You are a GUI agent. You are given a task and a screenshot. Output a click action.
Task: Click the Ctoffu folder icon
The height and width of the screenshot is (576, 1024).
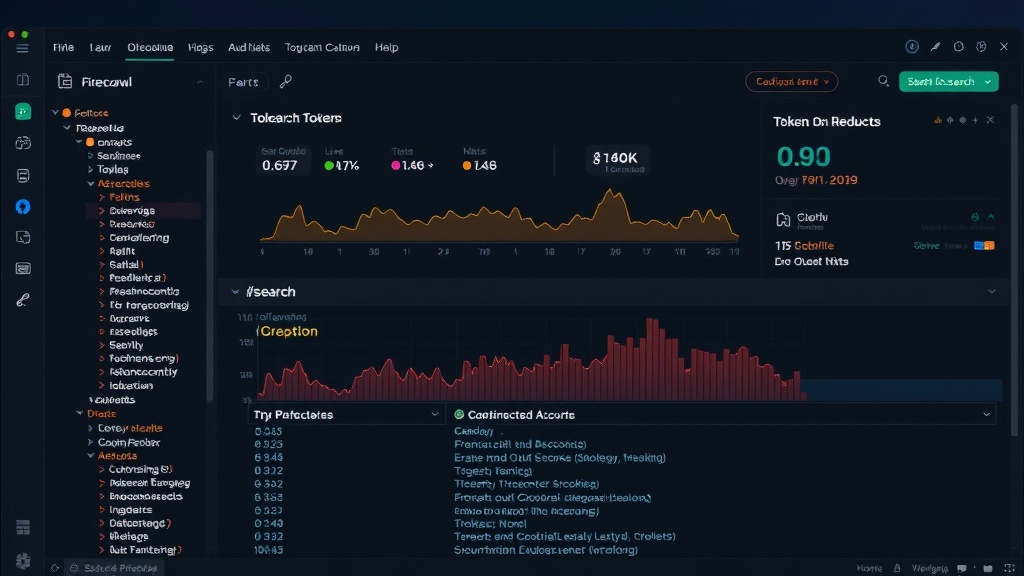(x=783, y=219)
